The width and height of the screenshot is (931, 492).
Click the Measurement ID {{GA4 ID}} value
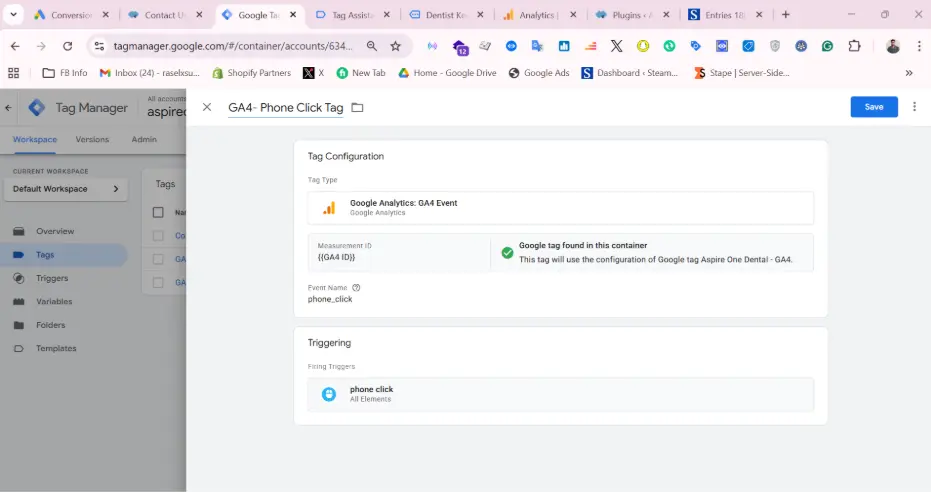point(336,257)
